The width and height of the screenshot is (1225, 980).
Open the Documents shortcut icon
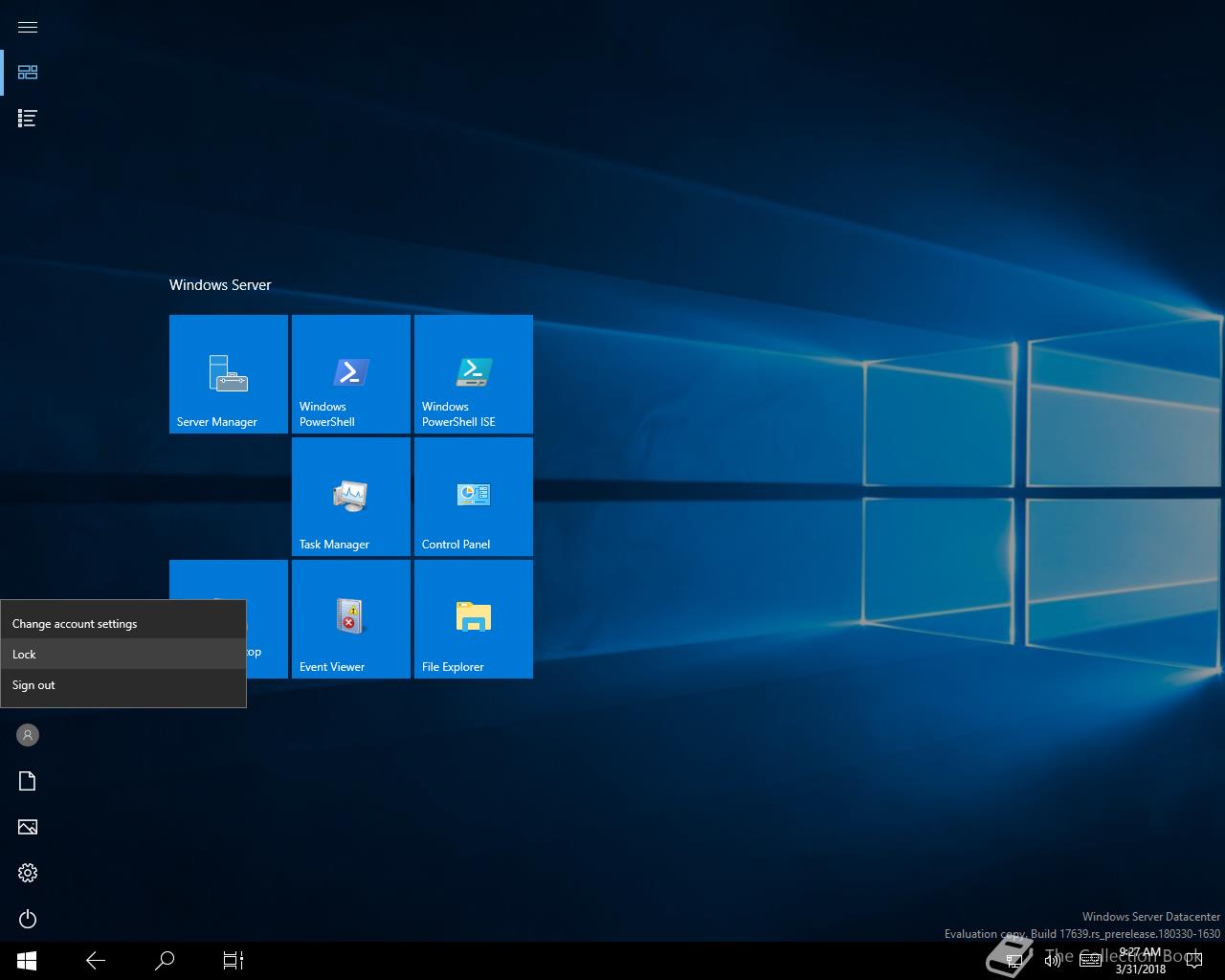click(x=28, y=781)
